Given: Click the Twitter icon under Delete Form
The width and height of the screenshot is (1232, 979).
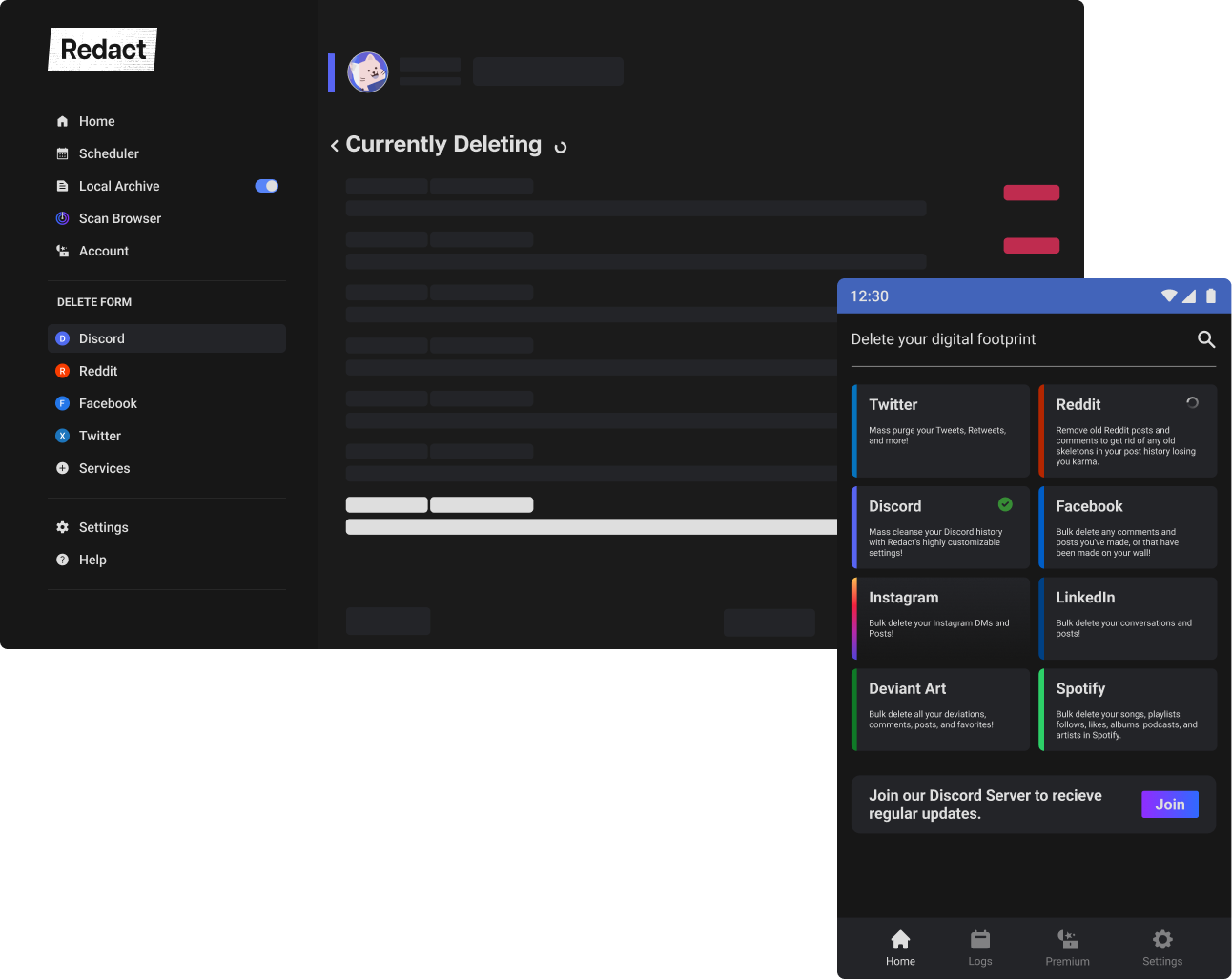Looking at the screenshot, I should click(62, 436).
